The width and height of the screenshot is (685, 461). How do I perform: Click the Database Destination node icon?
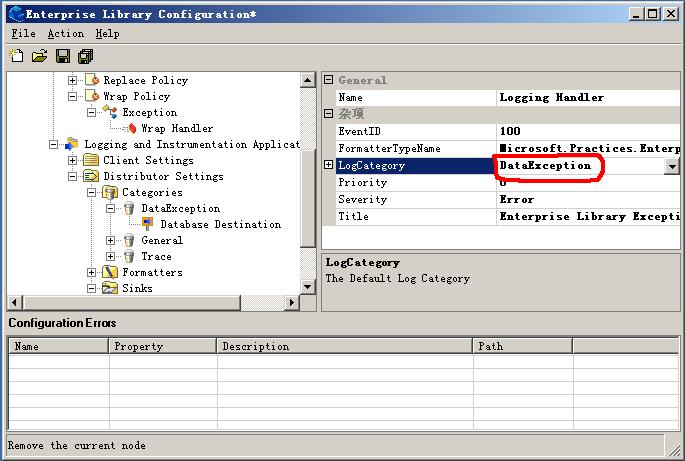[148, 224]
